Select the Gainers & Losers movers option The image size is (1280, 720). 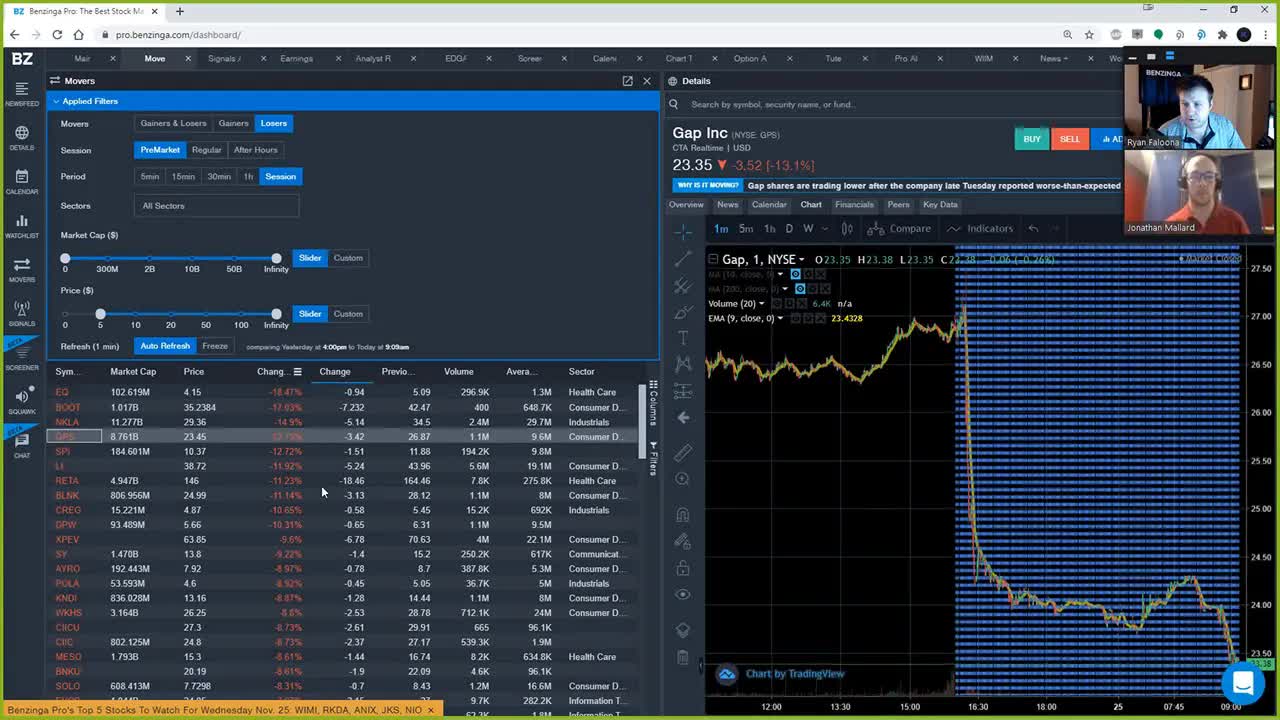pyautogui.click(x=173, y=124)
